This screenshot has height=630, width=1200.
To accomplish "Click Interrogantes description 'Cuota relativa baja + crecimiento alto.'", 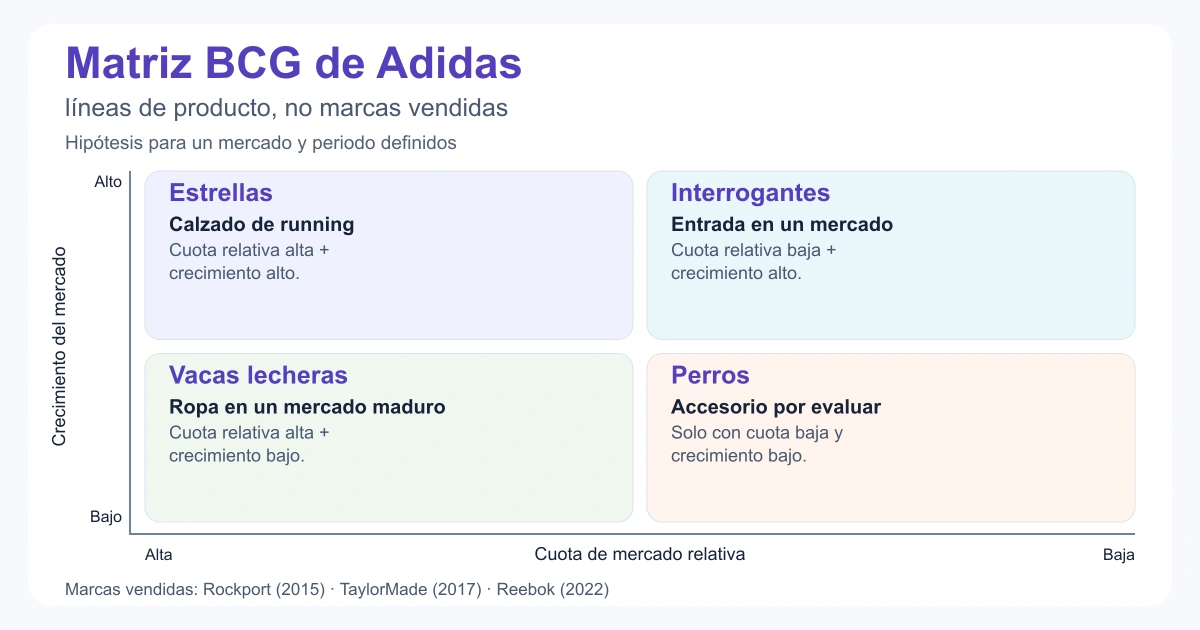I will pyautogui.click(x=754, y=261).
